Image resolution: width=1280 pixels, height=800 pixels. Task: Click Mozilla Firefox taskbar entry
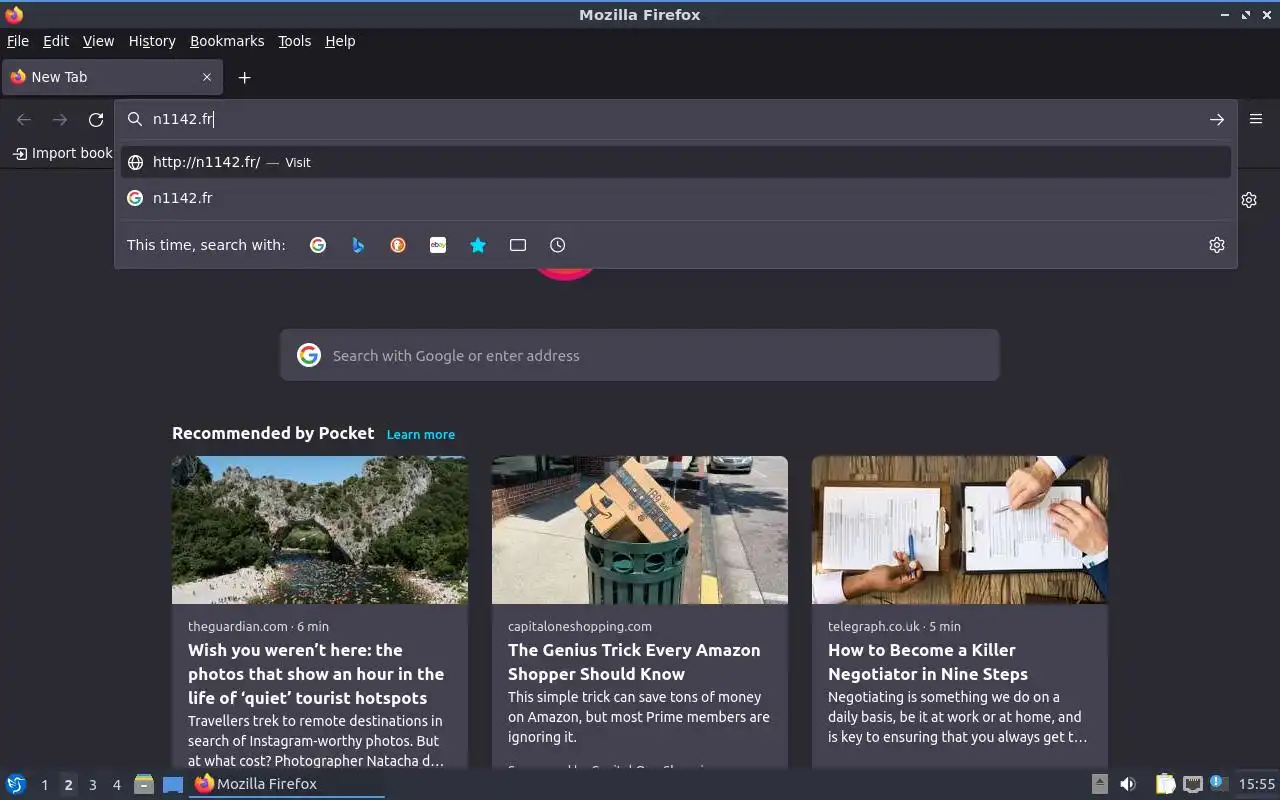click(x=287, y=784)
